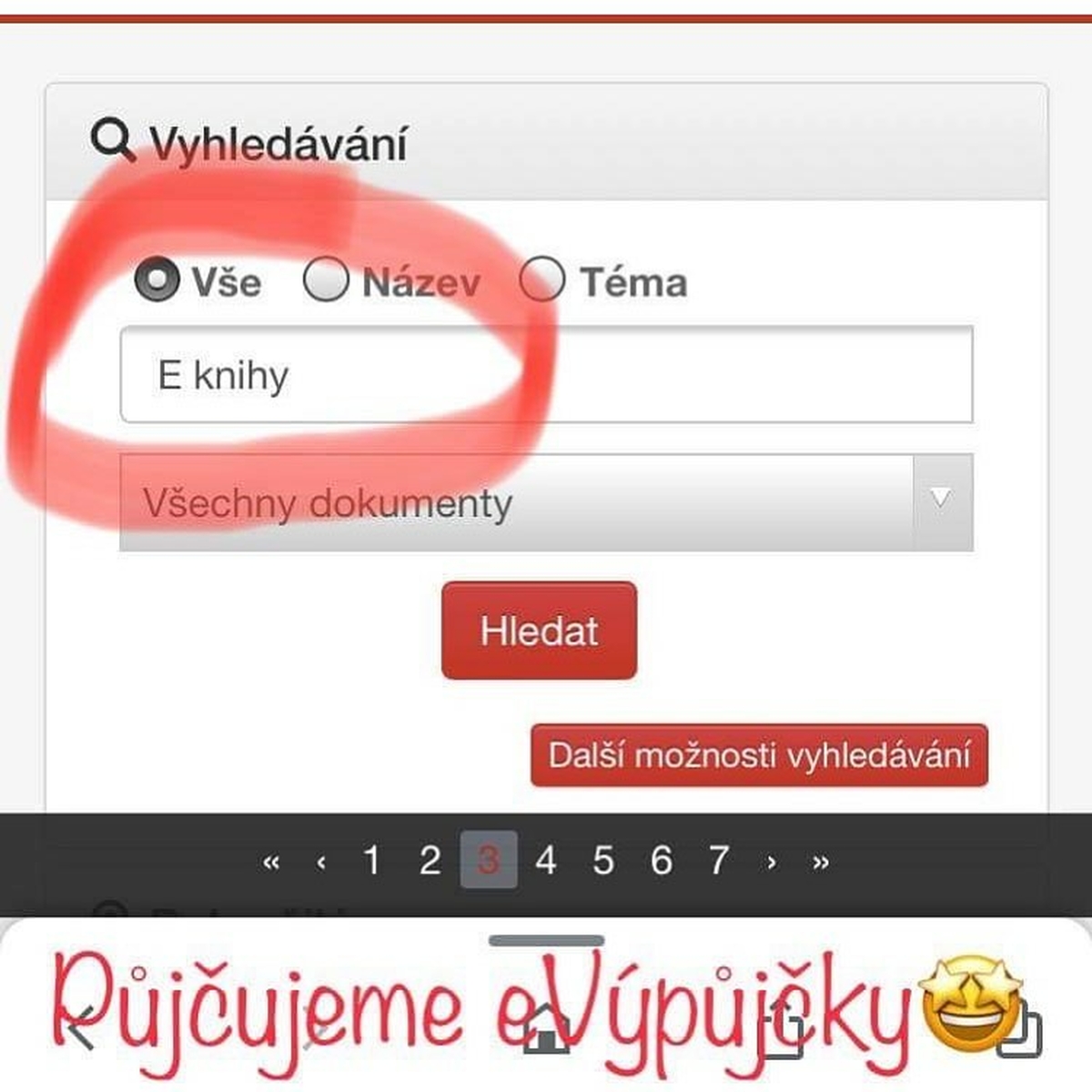Viewport: 1092px width, 1092px height.
Task: Select the Název radio option
Action: click(x=326, y=279)
